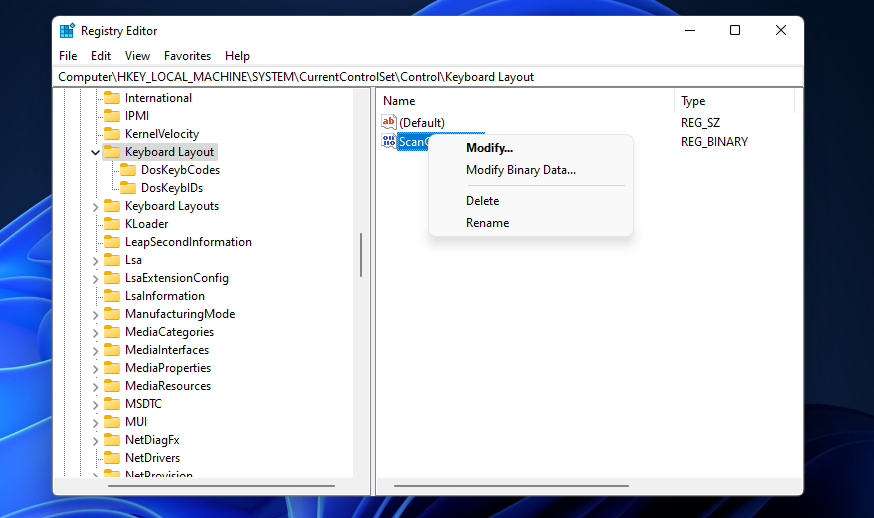Maximize the Registry Editor window

(735, 30)
